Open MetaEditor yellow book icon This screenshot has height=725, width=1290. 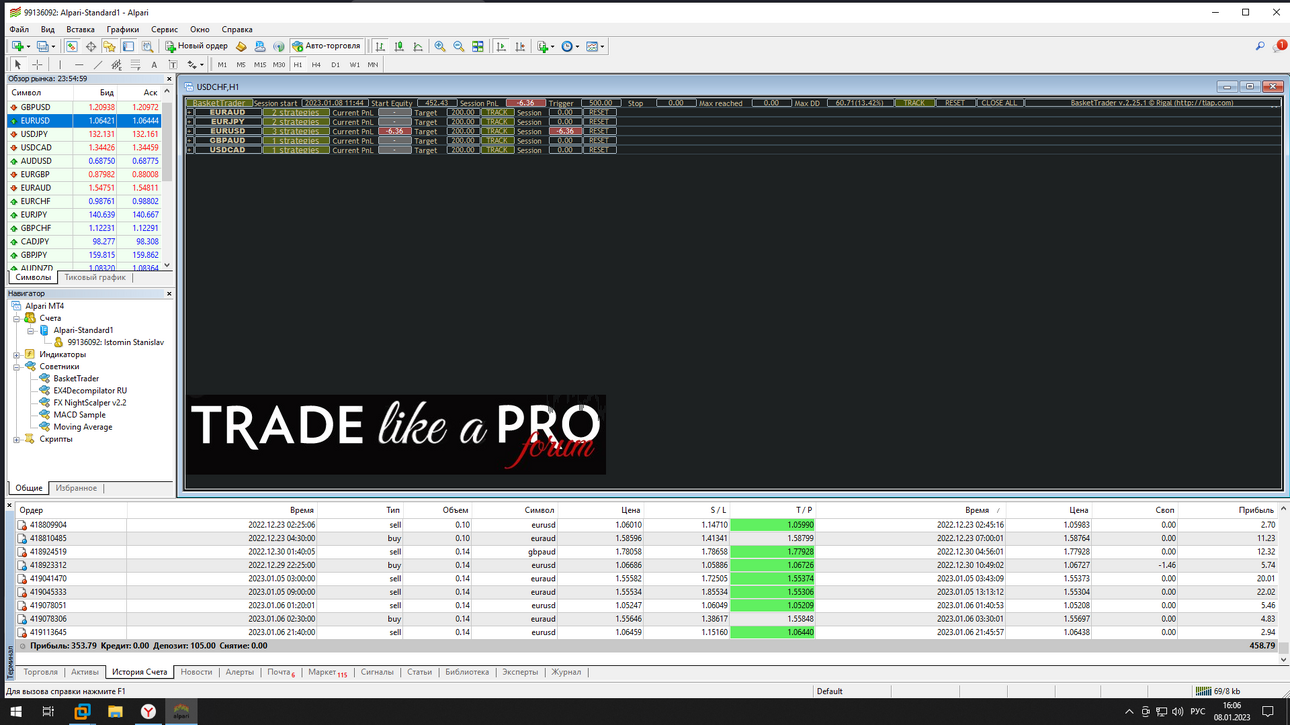point(241,46)
